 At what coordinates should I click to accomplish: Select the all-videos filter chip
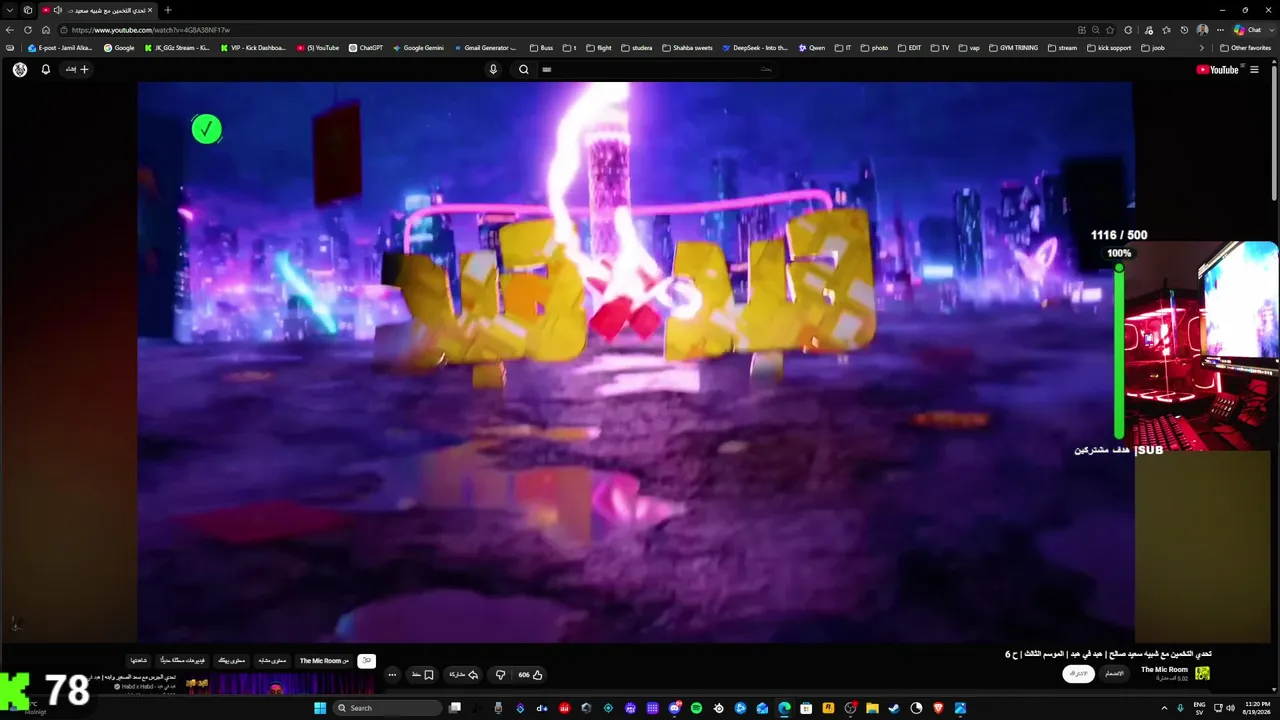point(367,661)
